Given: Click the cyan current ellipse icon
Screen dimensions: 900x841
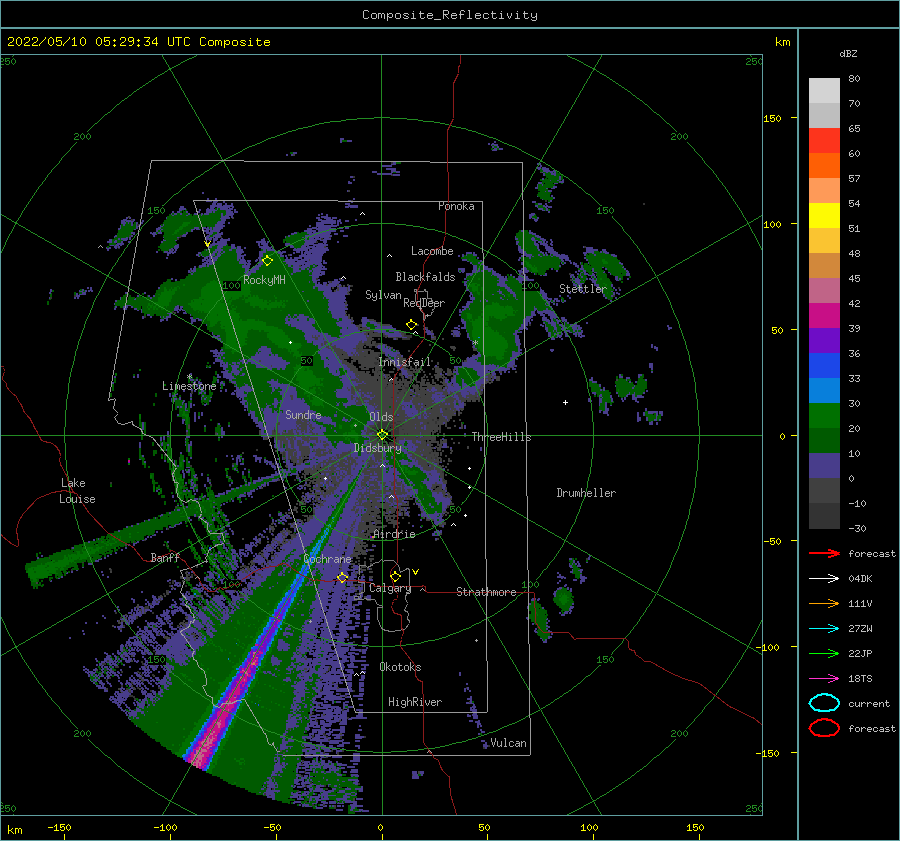Looking at the screenshot, I should point(824,703).
